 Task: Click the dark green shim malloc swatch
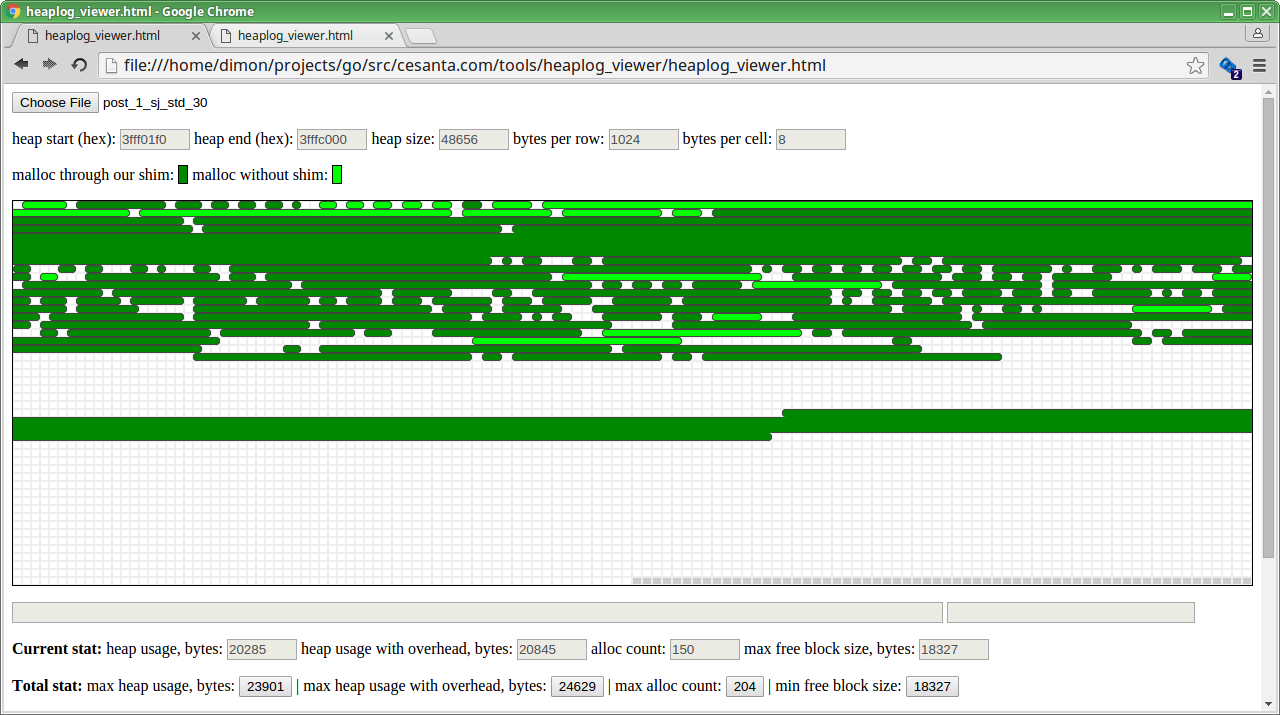click(183, 175)
